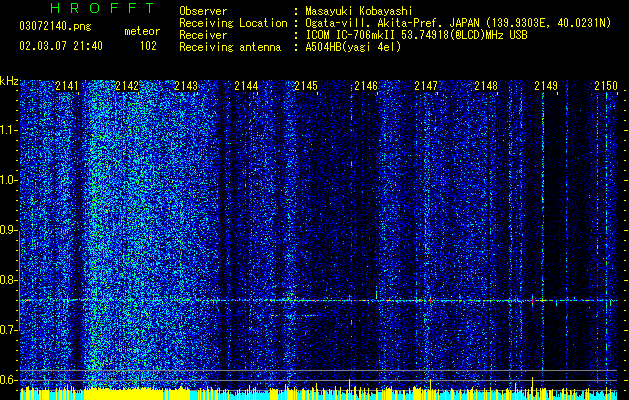Viewport: 629px width, 400px height.
Task: Click the Receiver field label
Action: coord(203,35)
